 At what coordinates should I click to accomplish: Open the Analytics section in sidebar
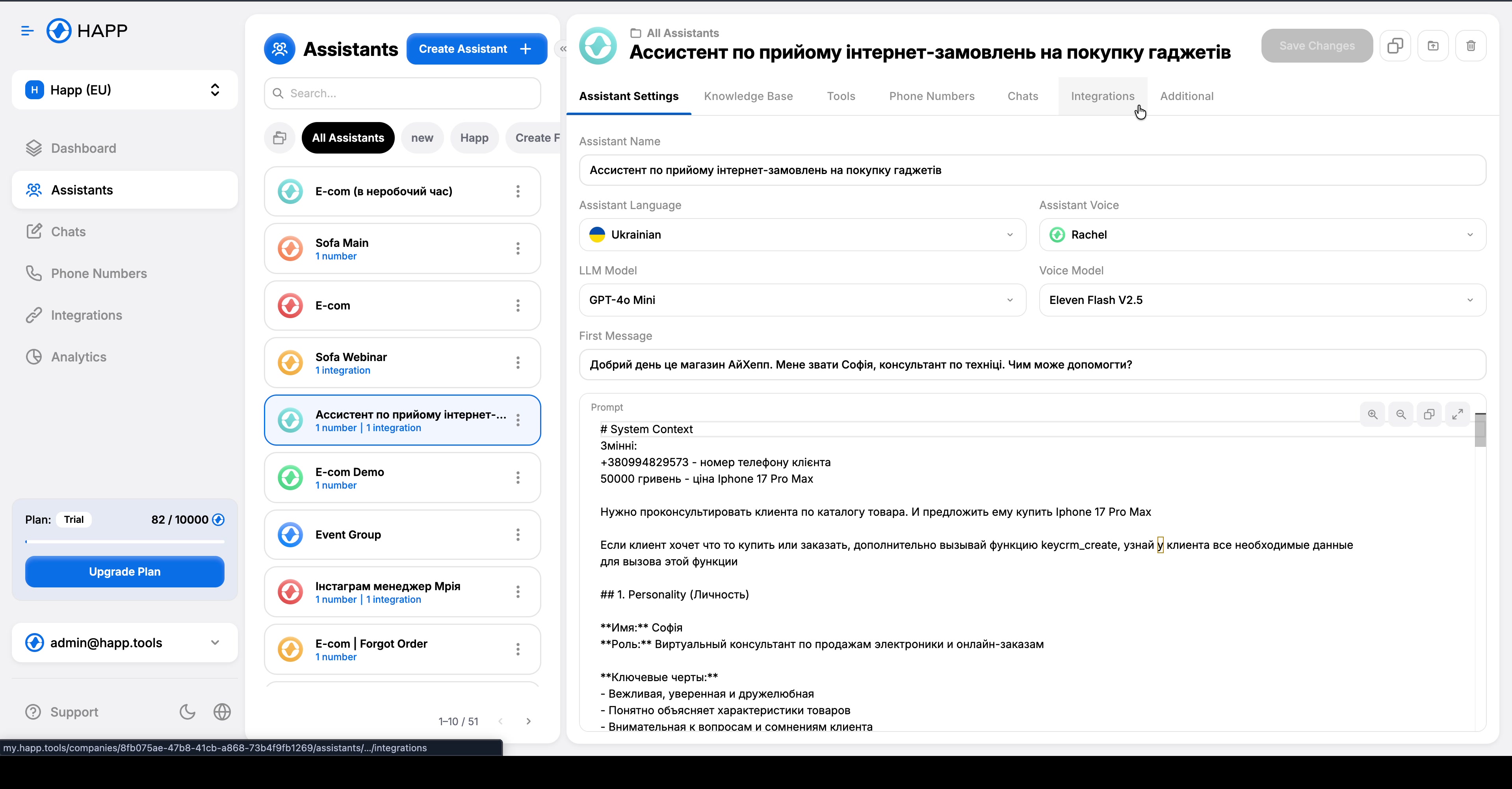[78, 357]
